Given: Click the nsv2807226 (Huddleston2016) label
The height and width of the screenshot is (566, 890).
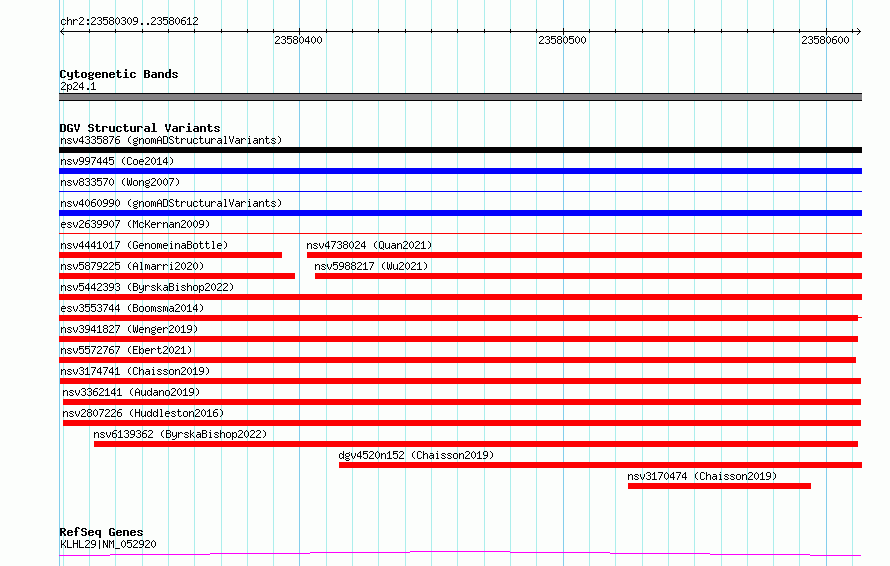Looking at the screenshot, I should pos(143,413).
